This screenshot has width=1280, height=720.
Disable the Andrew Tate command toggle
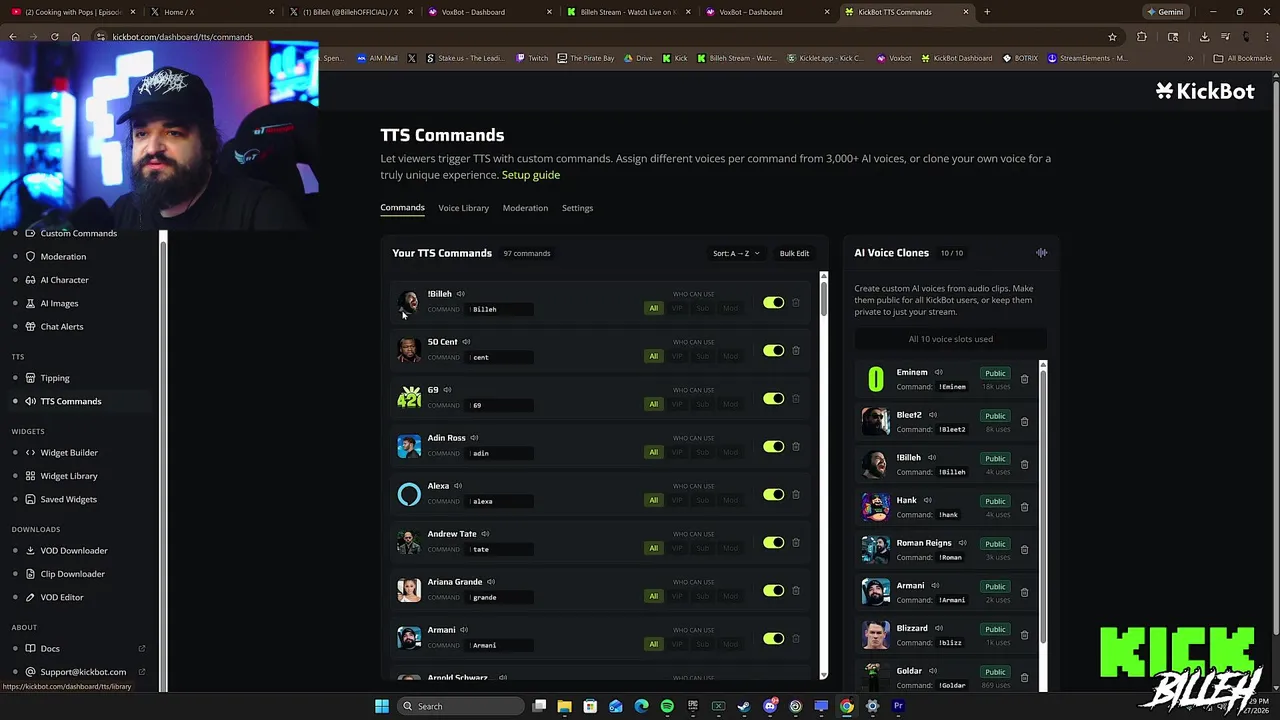pyautogui.click(x=773, y=543)
